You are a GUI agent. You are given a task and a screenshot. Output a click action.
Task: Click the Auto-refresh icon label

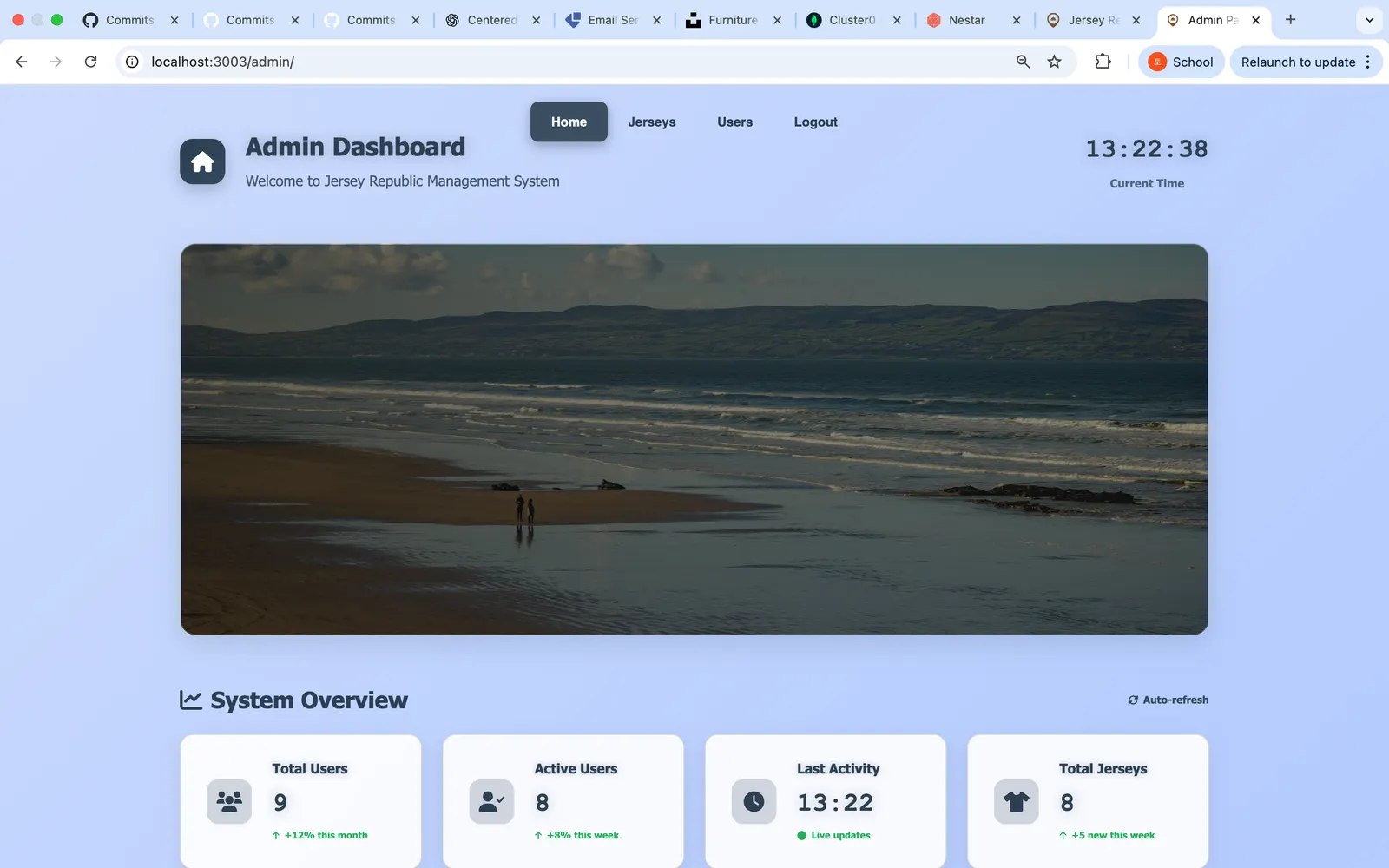point(1168,700)
